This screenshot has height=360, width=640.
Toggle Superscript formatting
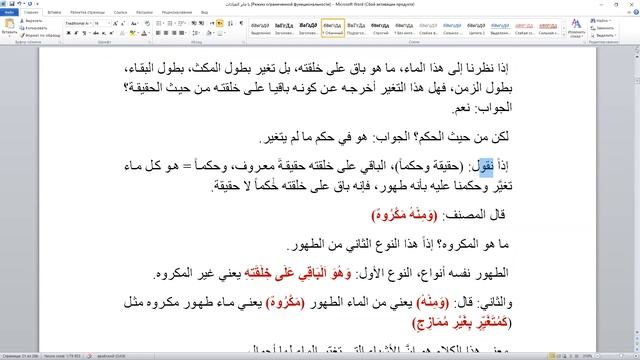click(x=111, y=33)
